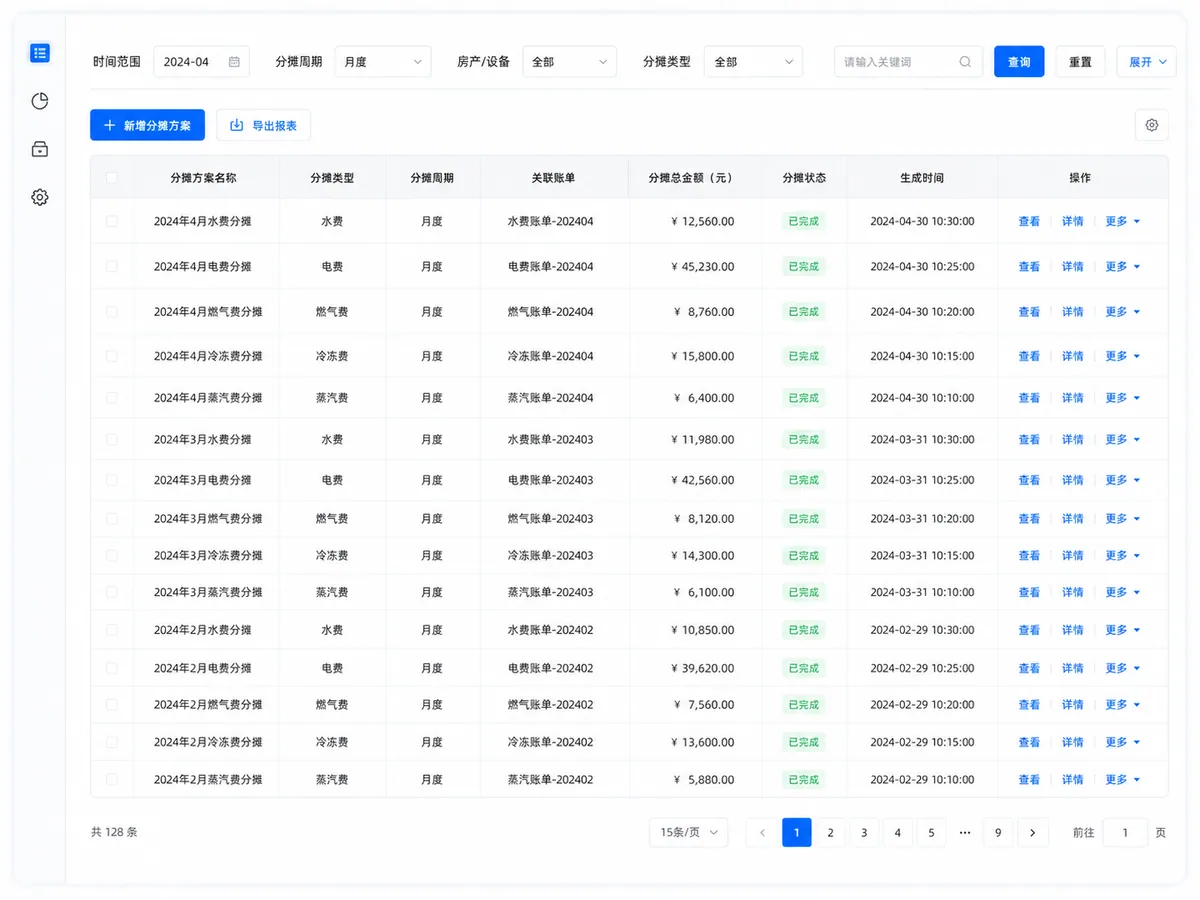Click timestamp 2024-02-29 10:30:00
1200x900 pixels.
pos(922,630)
